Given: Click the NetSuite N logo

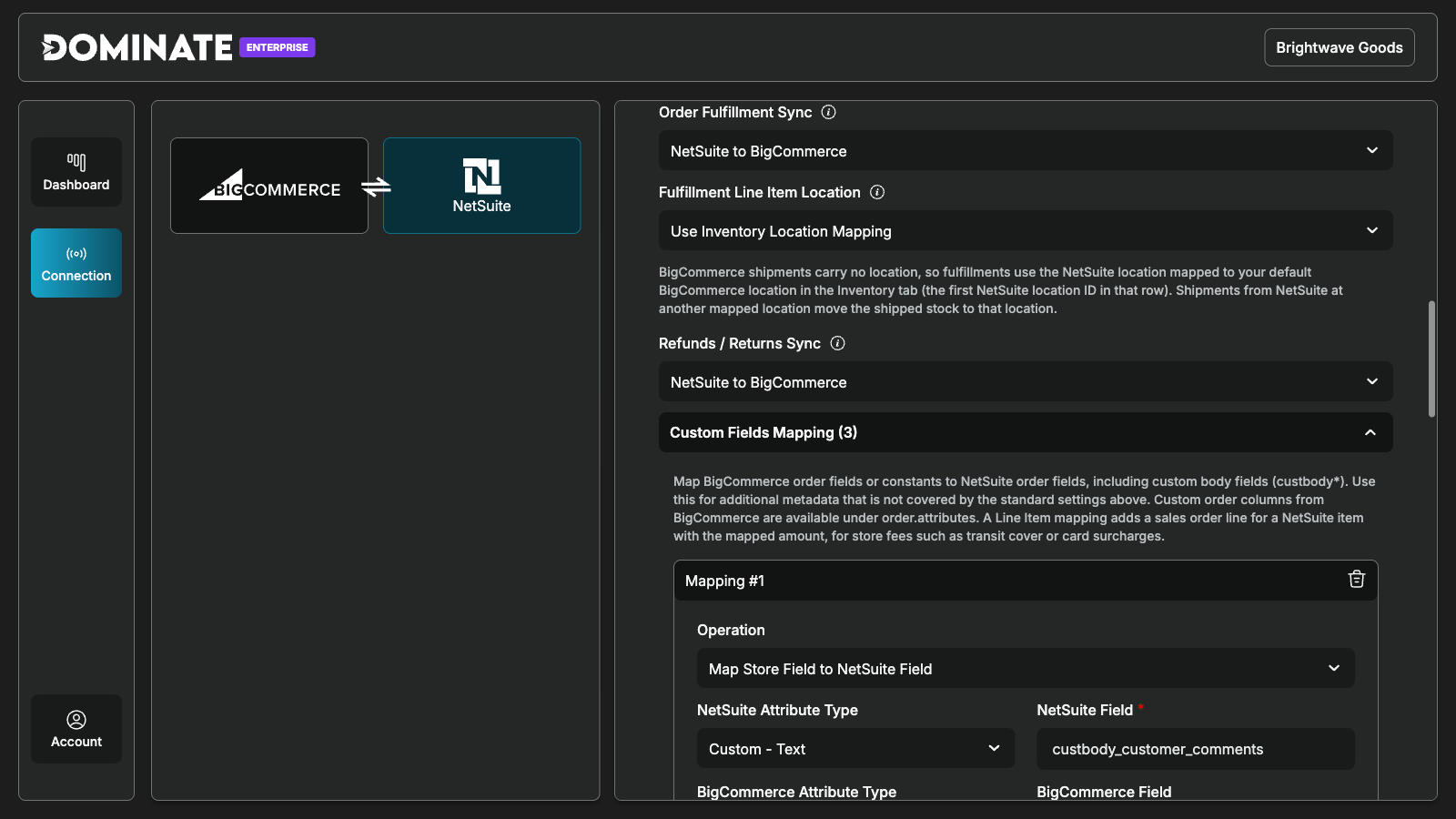Looking at the screenshot, I should click(482, 176).
